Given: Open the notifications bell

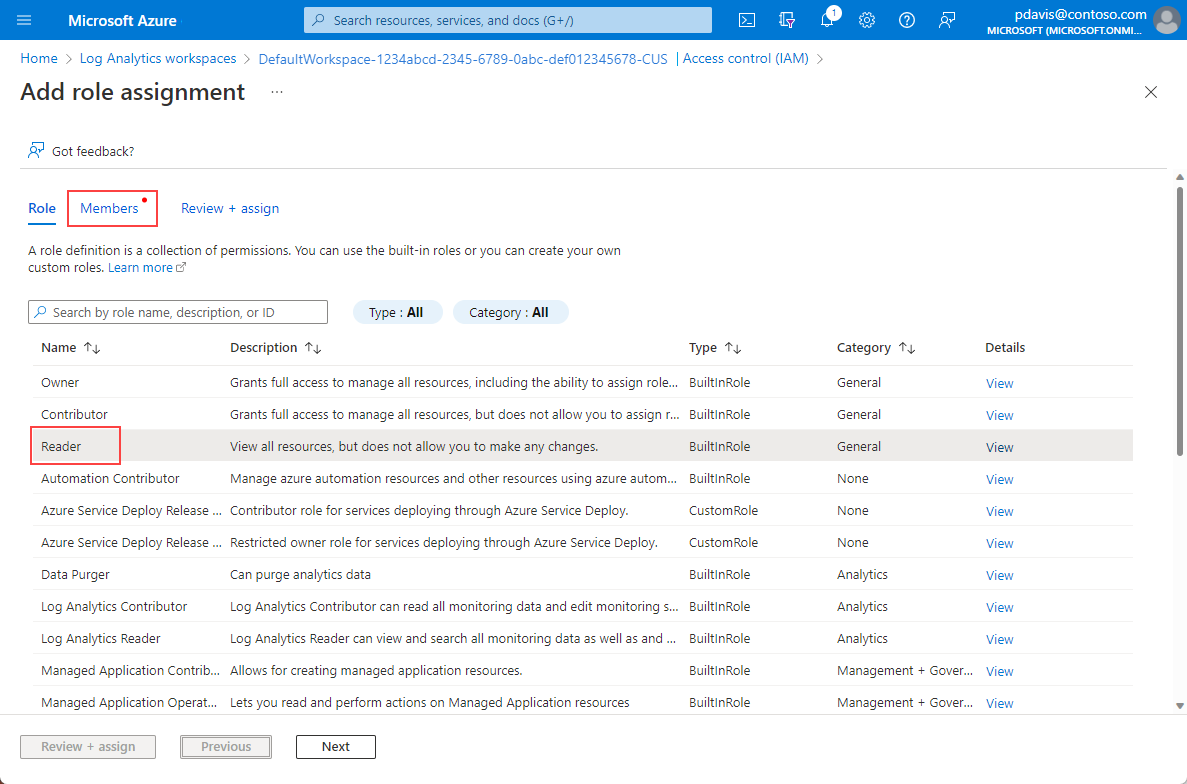Looking at the screenshot, I should coord(827,20).
